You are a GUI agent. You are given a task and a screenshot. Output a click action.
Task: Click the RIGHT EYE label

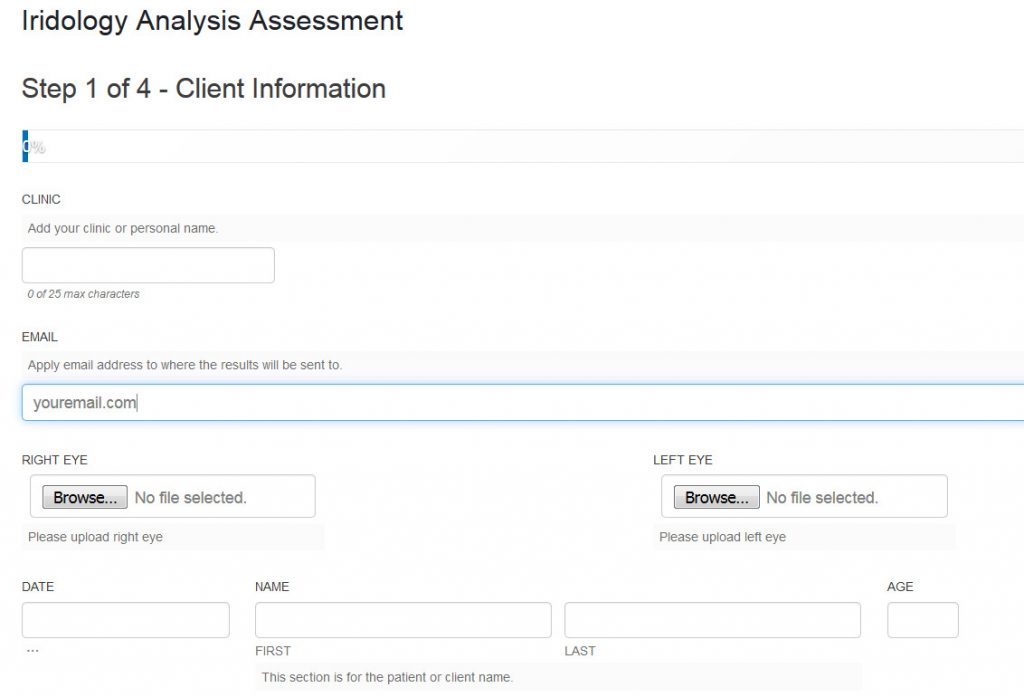[x=55, y=460]
